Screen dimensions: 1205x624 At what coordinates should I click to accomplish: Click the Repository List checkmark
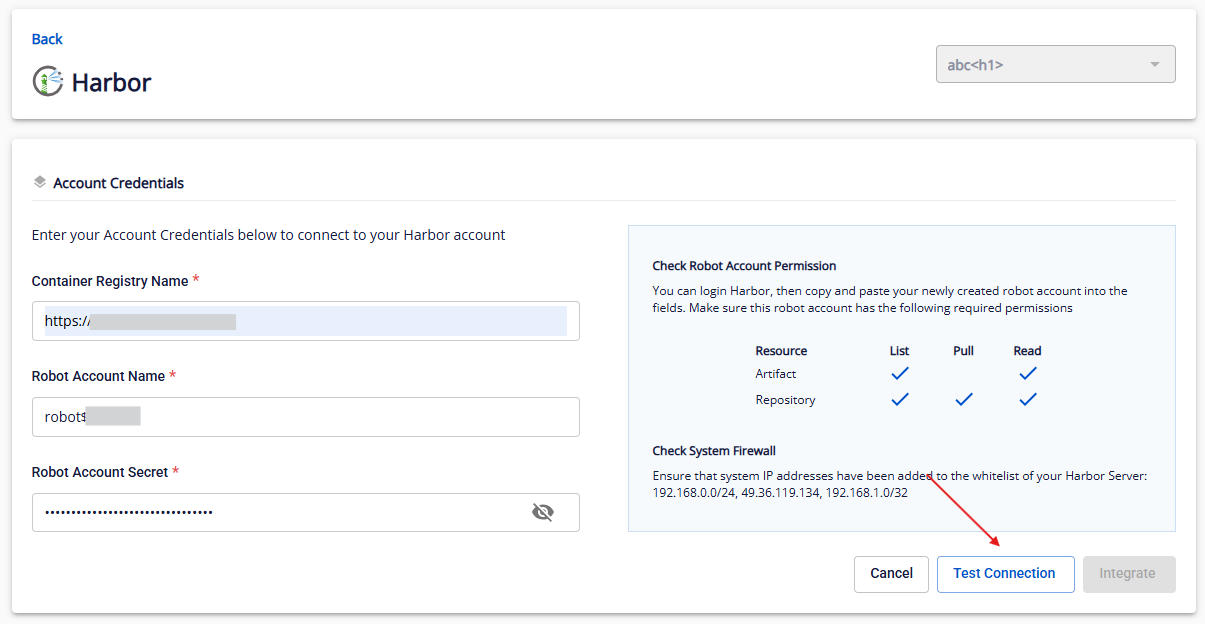point(900,400)
